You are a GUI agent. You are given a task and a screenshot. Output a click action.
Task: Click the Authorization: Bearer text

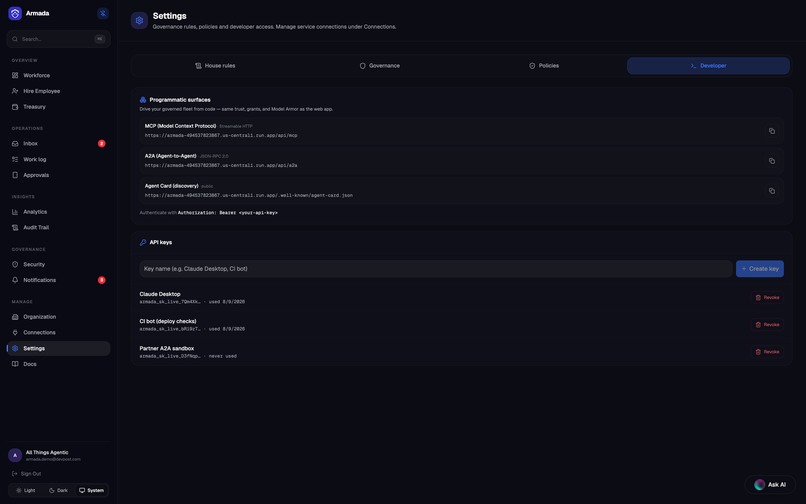coord(228,213)
